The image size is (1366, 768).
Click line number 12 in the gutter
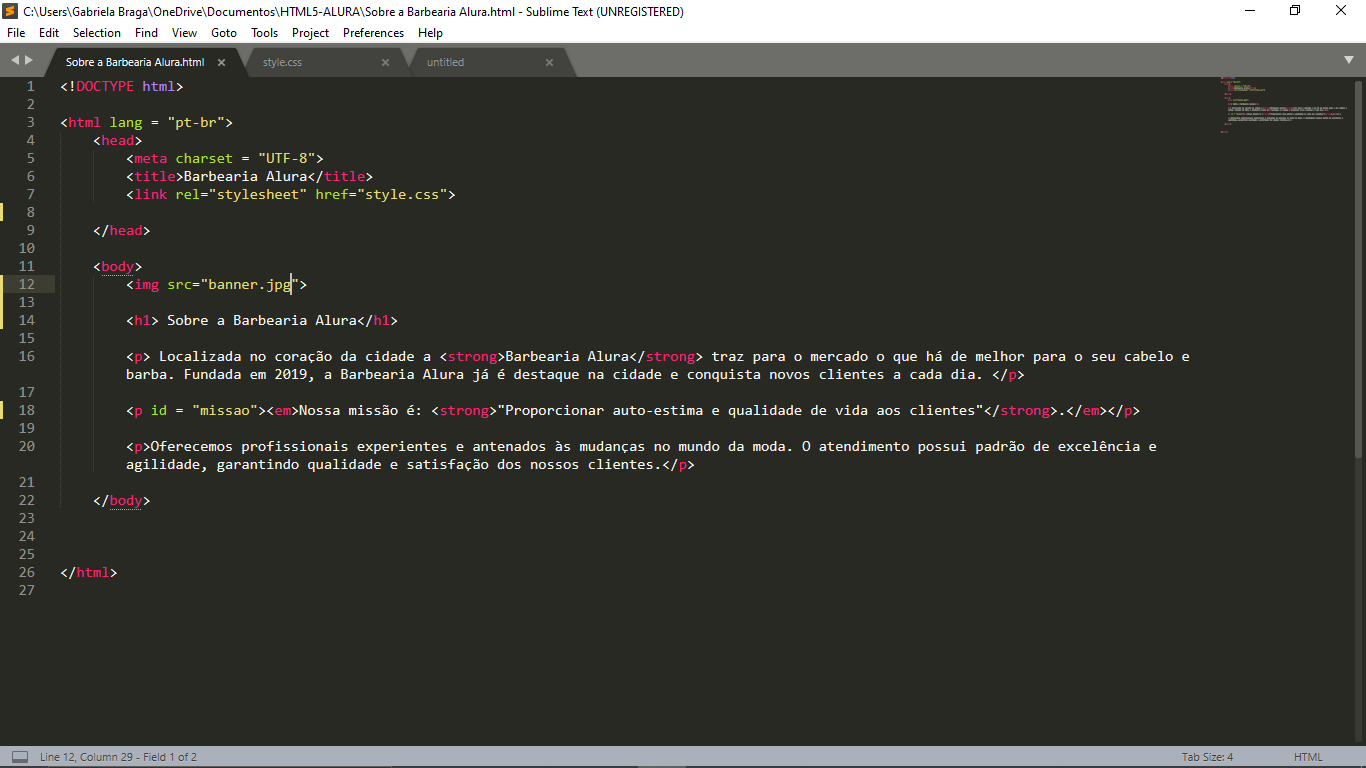click(26, 284)
